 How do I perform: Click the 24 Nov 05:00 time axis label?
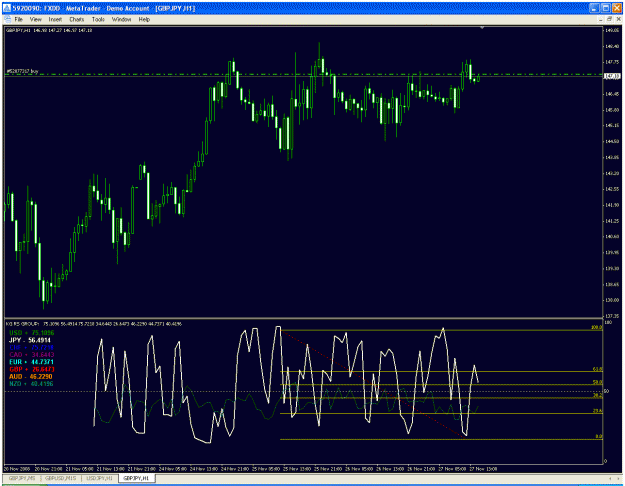tap(172, 468)
